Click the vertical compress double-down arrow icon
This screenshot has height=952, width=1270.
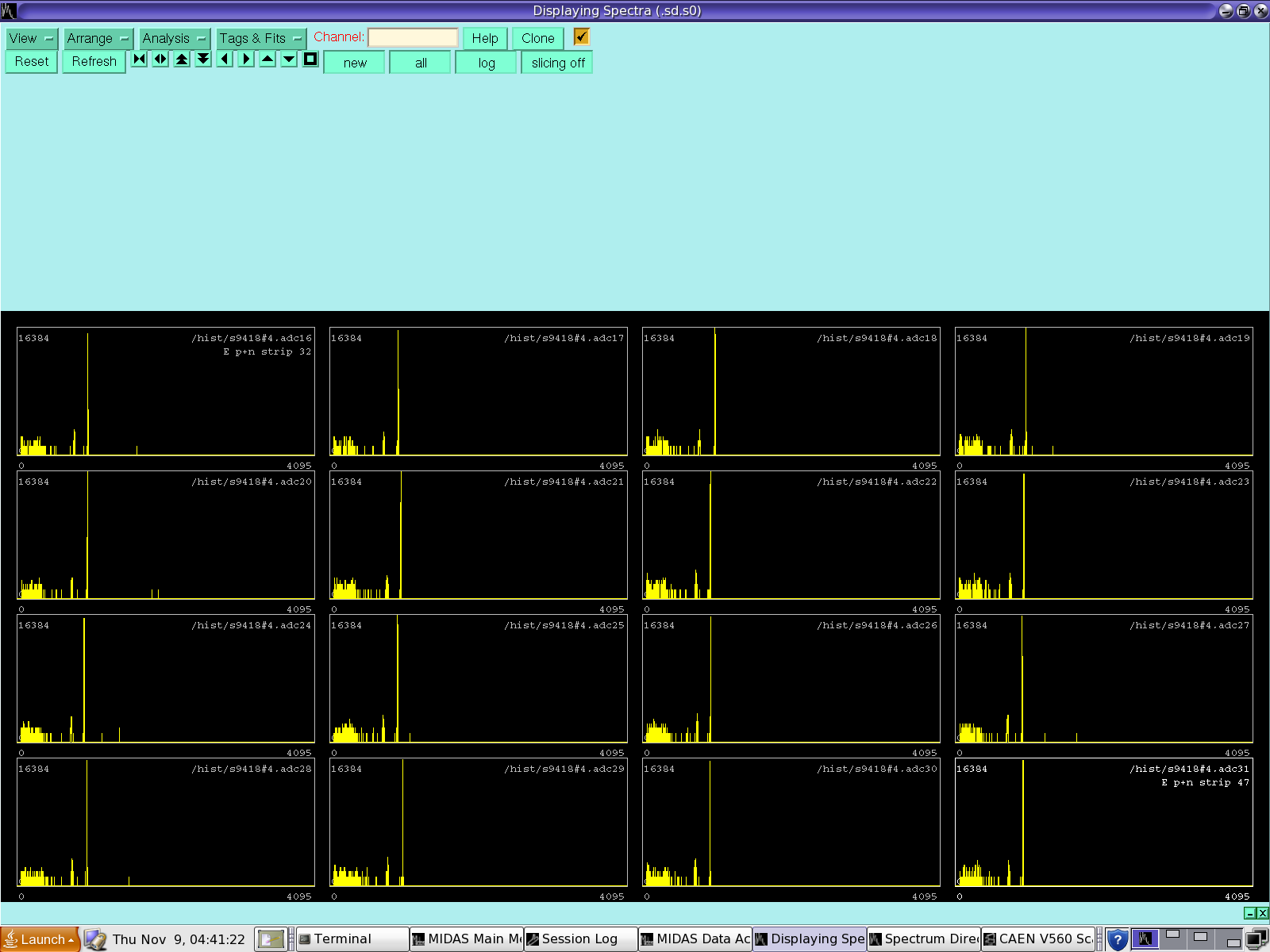pyautogui.click(x=204, y=59)
